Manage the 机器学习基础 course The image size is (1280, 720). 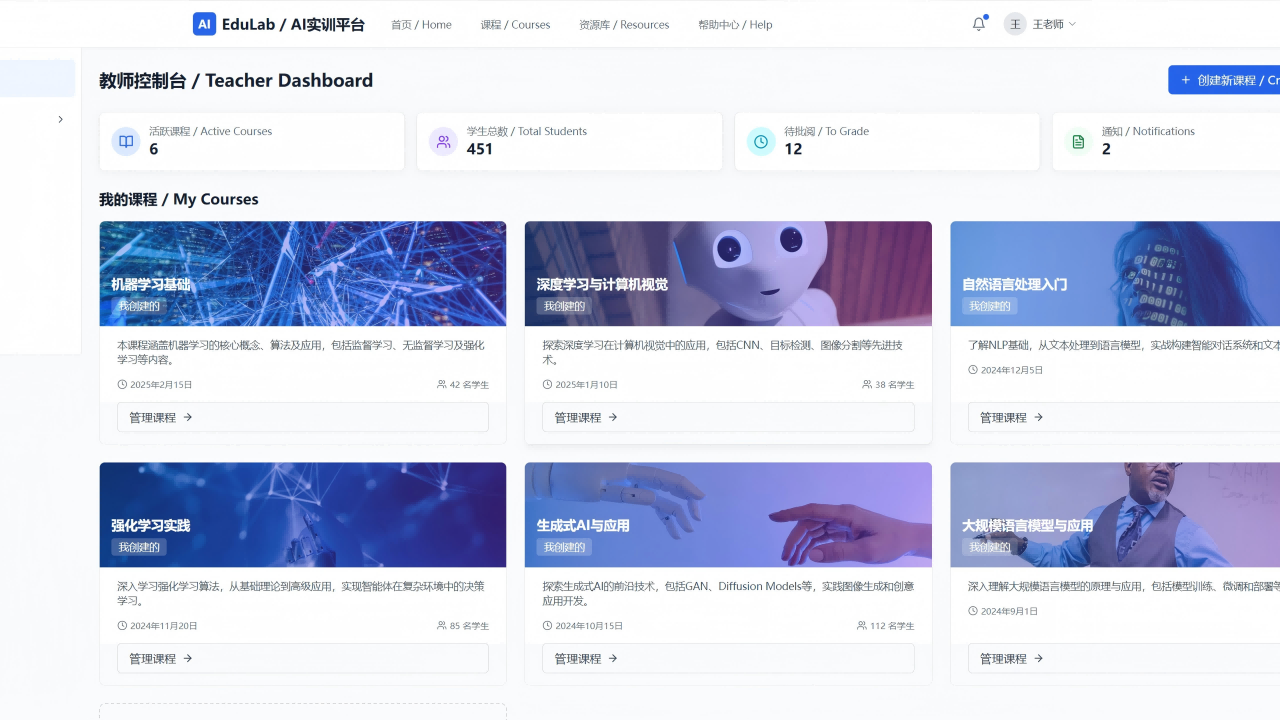tap(303, 417)
